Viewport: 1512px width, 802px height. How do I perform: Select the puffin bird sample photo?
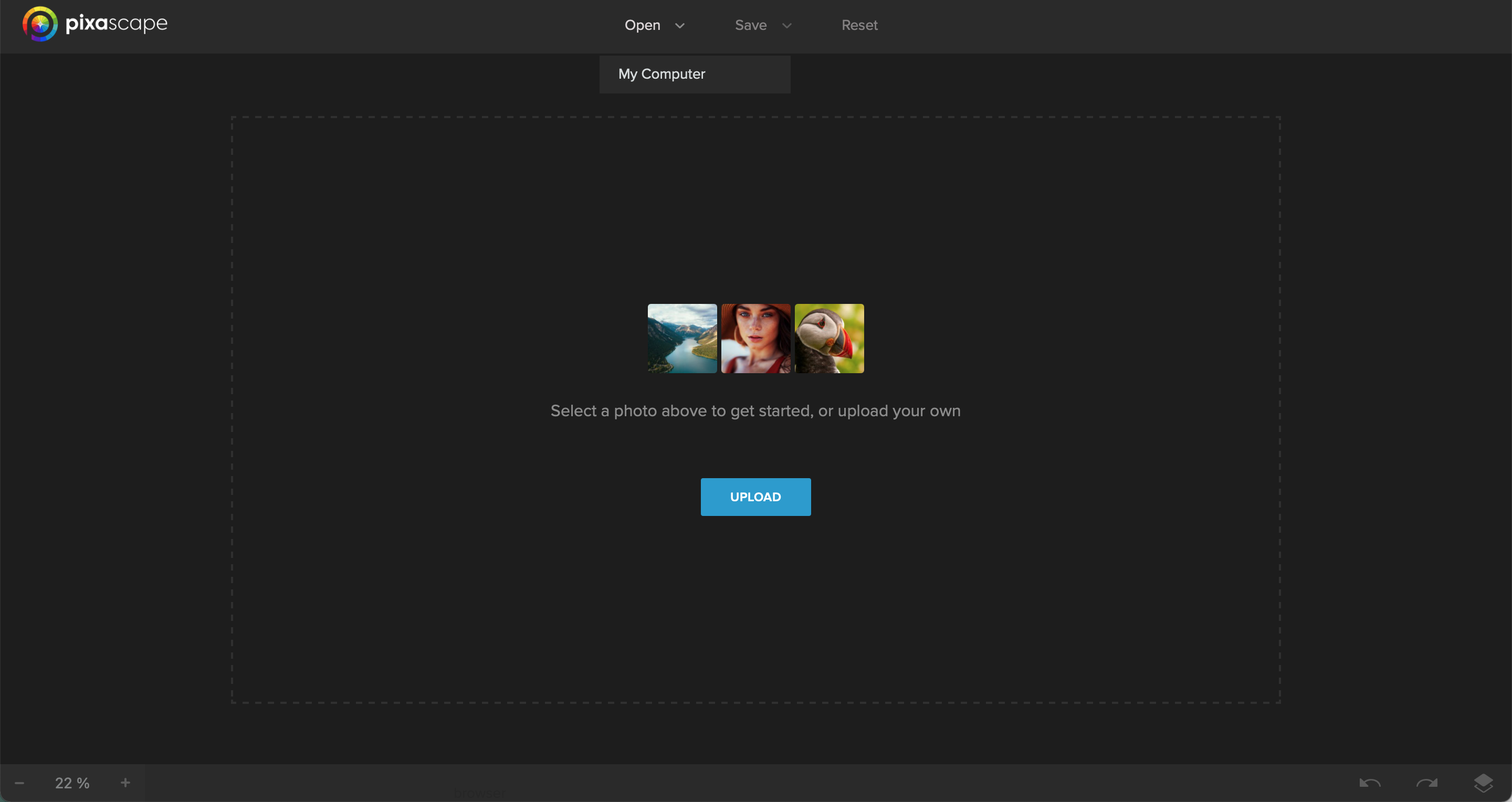pos(829,339)
